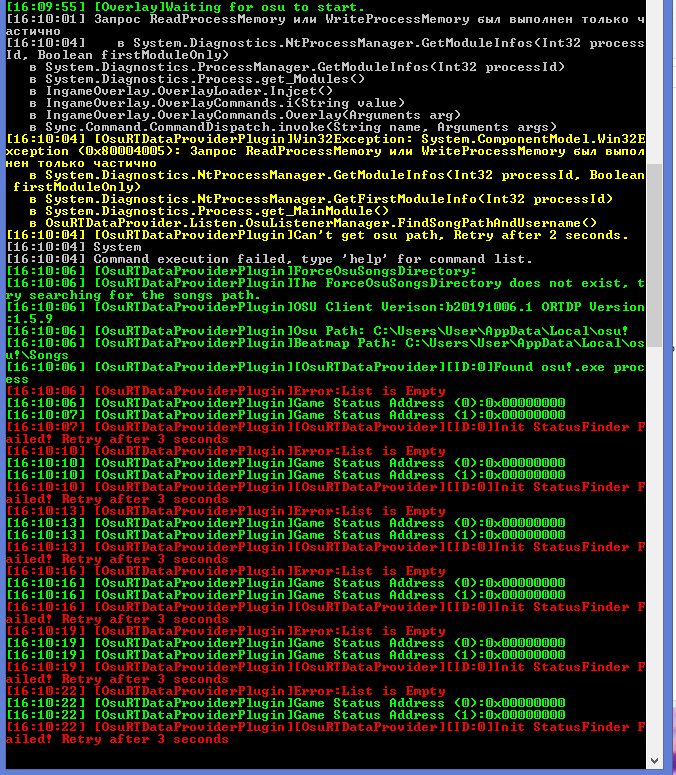Select the 16:10:07 'Init StatusFinder' error line
The image size is (676, 775).
click(325, 433)
